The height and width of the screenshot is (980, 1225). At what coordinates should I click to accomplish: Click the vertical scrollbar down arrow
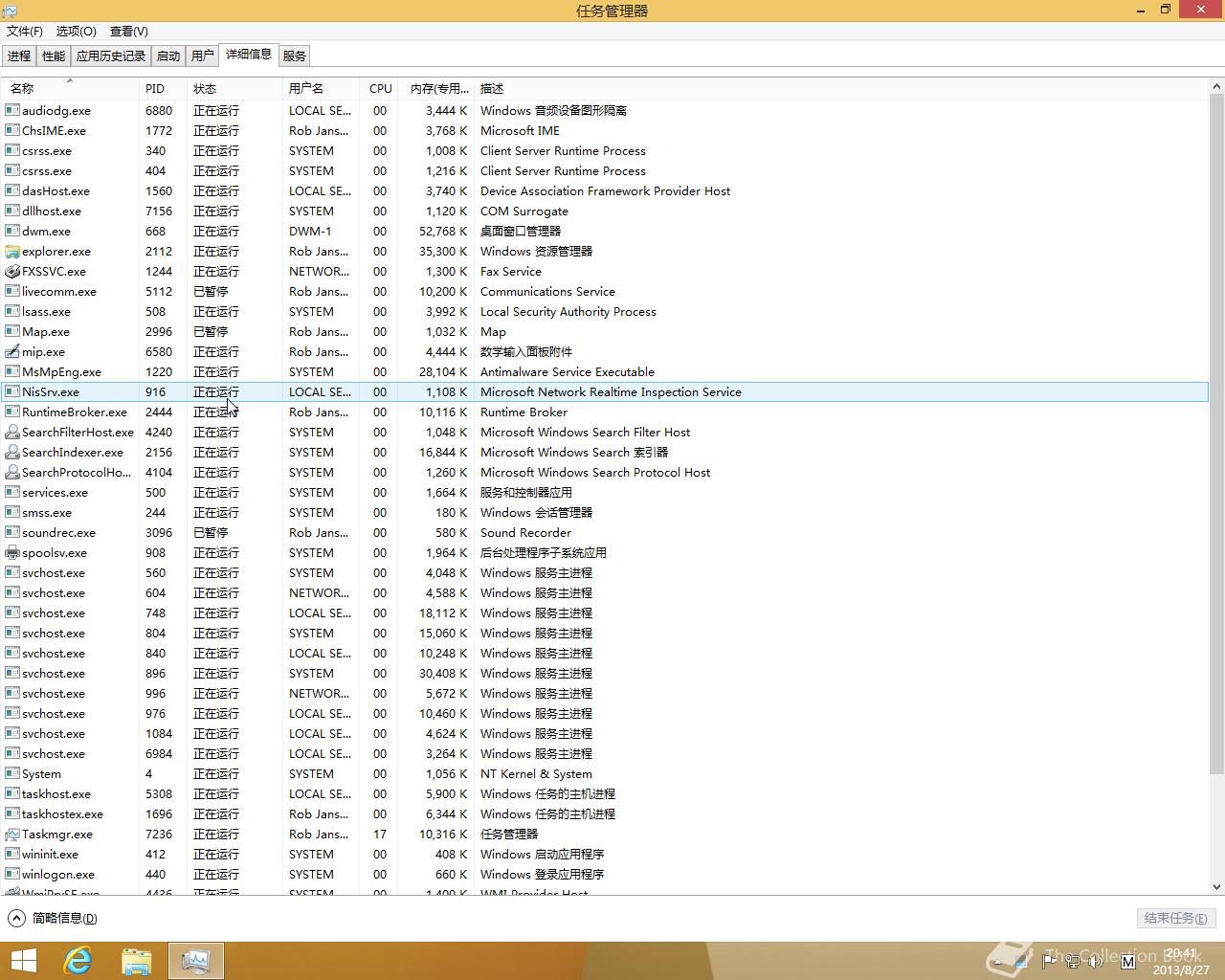pos(1216,887)
